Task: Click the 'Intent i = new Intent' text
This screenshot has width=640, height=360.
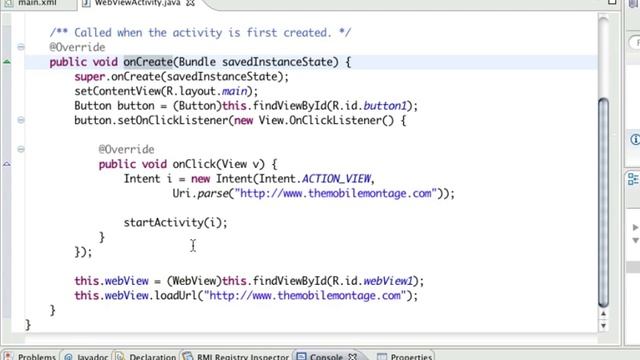Action: tap(189, 179)
